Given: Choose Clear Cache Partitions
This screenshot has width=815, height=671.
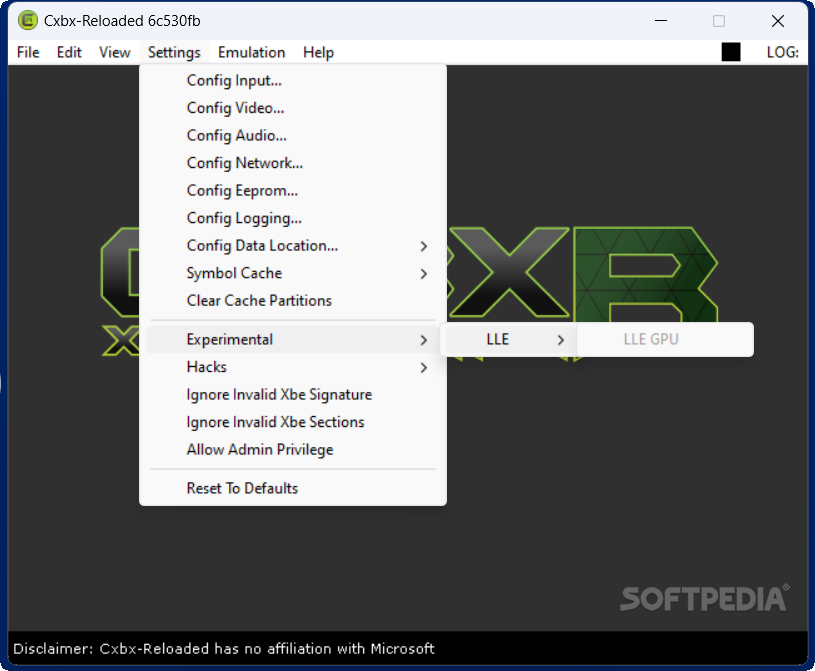Looking at the screenshot, I should pos(293,301).
